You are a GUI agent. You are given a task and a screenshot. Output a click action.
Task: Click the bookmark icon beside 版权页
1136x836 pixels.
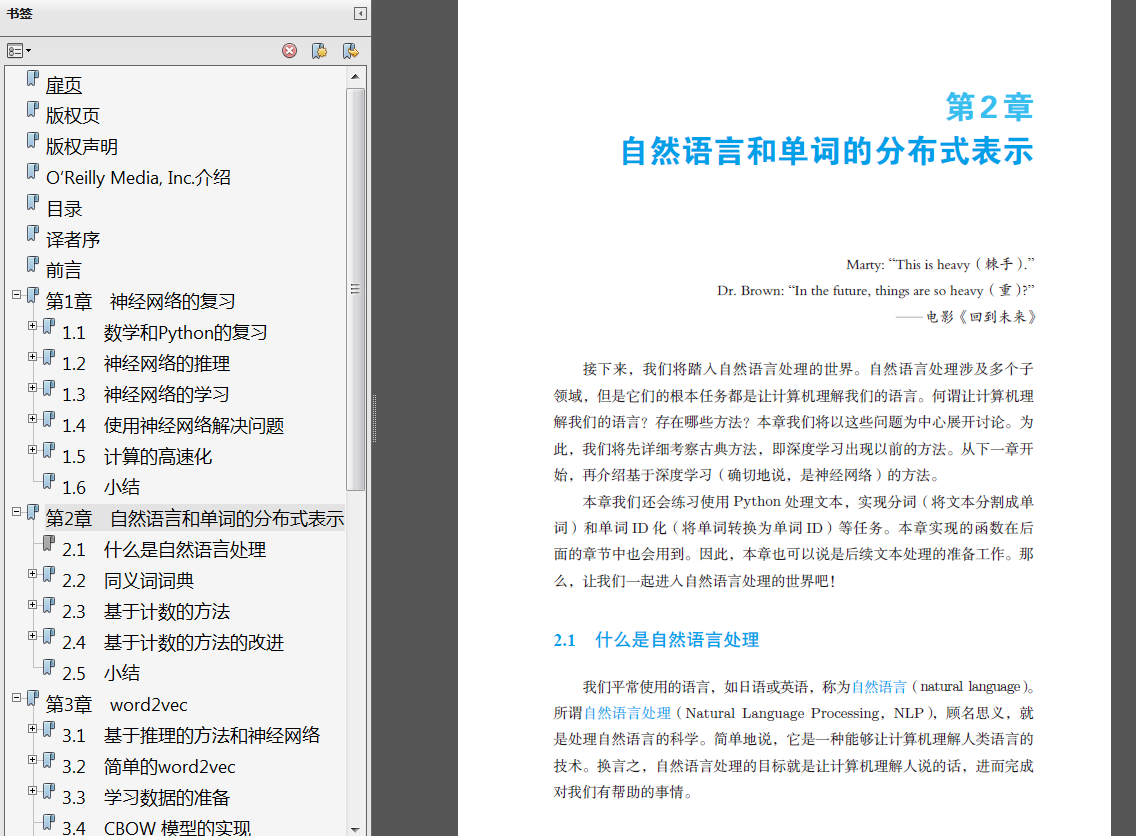pos(33,109)
